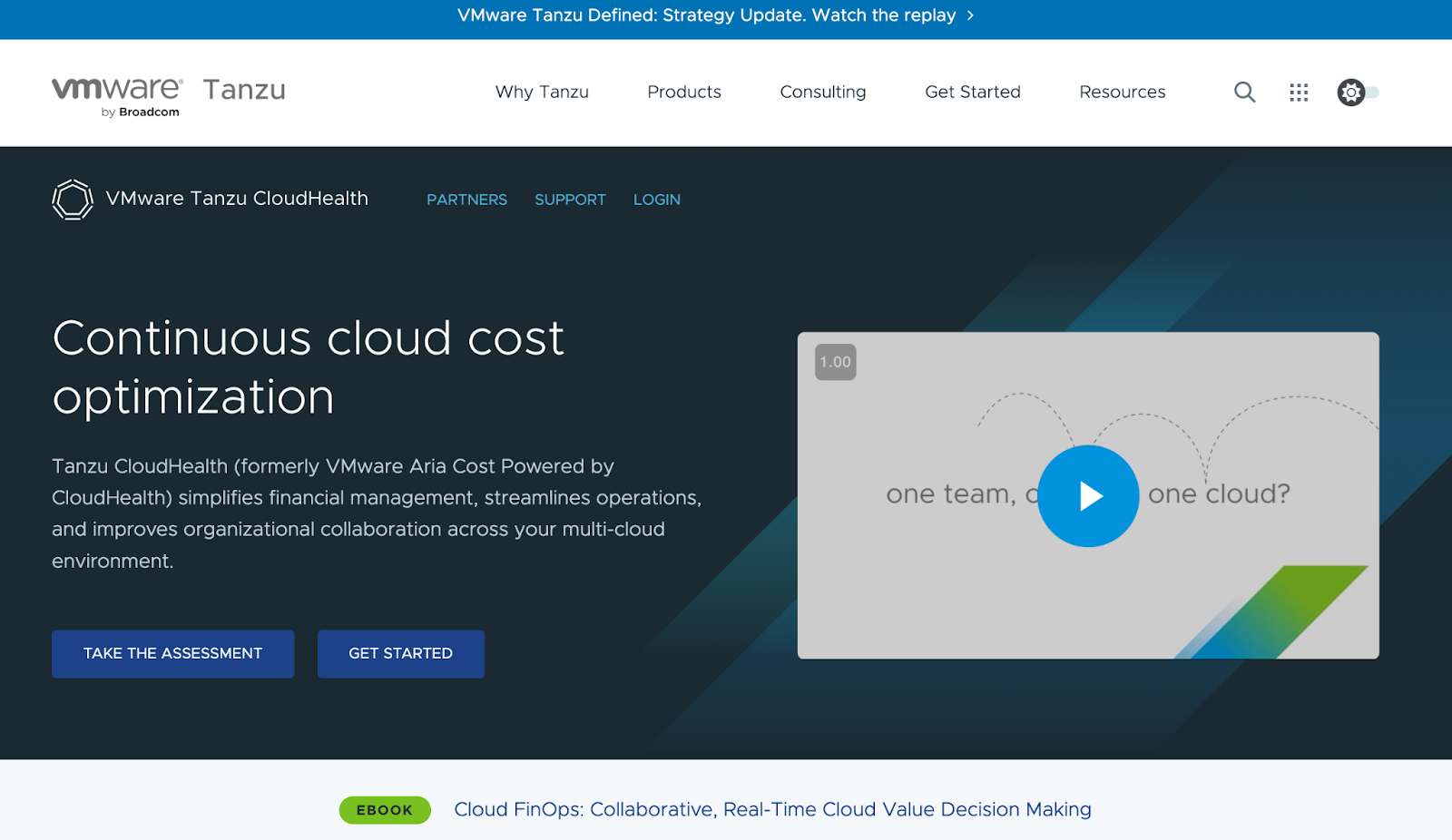Open the Resources menu
The height and width of the screenshot is (840, 1452).
[x=1123, y=92]
